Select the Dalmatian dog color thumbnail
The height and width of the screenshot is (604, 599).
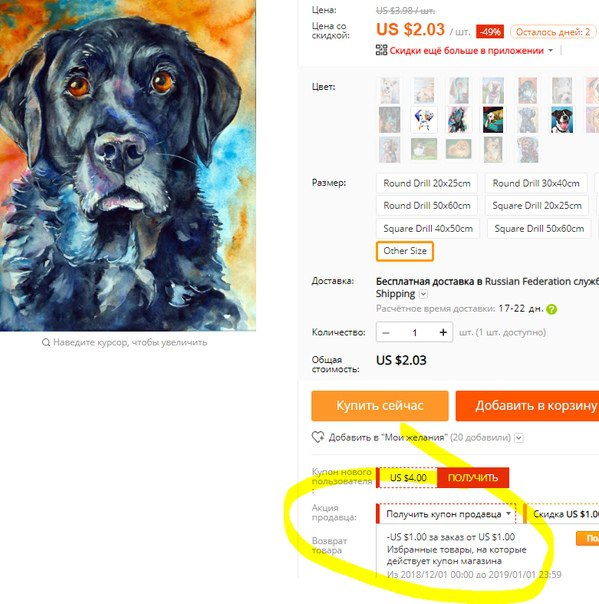424,120
